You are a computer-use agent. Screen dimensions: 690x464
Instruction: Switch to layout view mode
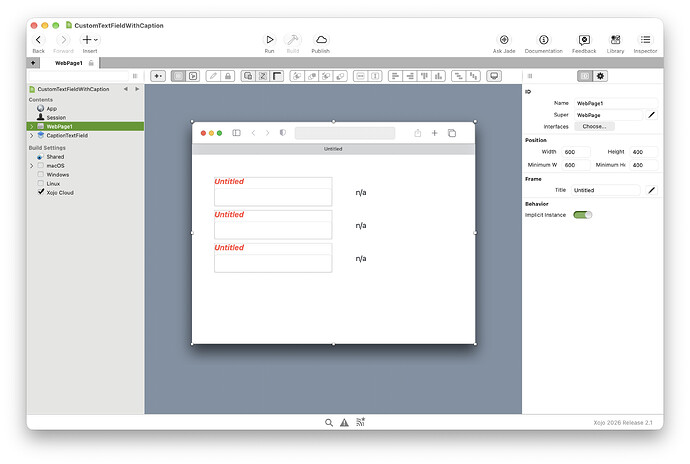point(178,76)
